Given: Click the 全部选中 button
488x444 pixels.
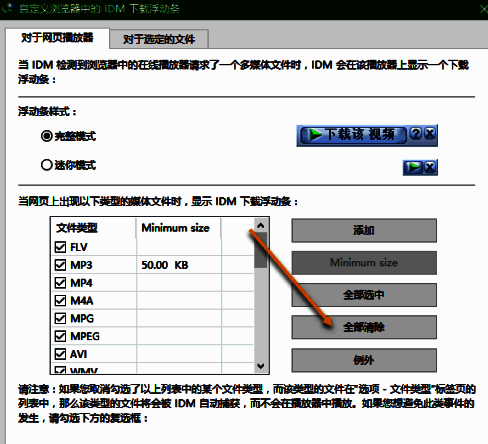Looking at the screenshot, I should click(364, 295).
